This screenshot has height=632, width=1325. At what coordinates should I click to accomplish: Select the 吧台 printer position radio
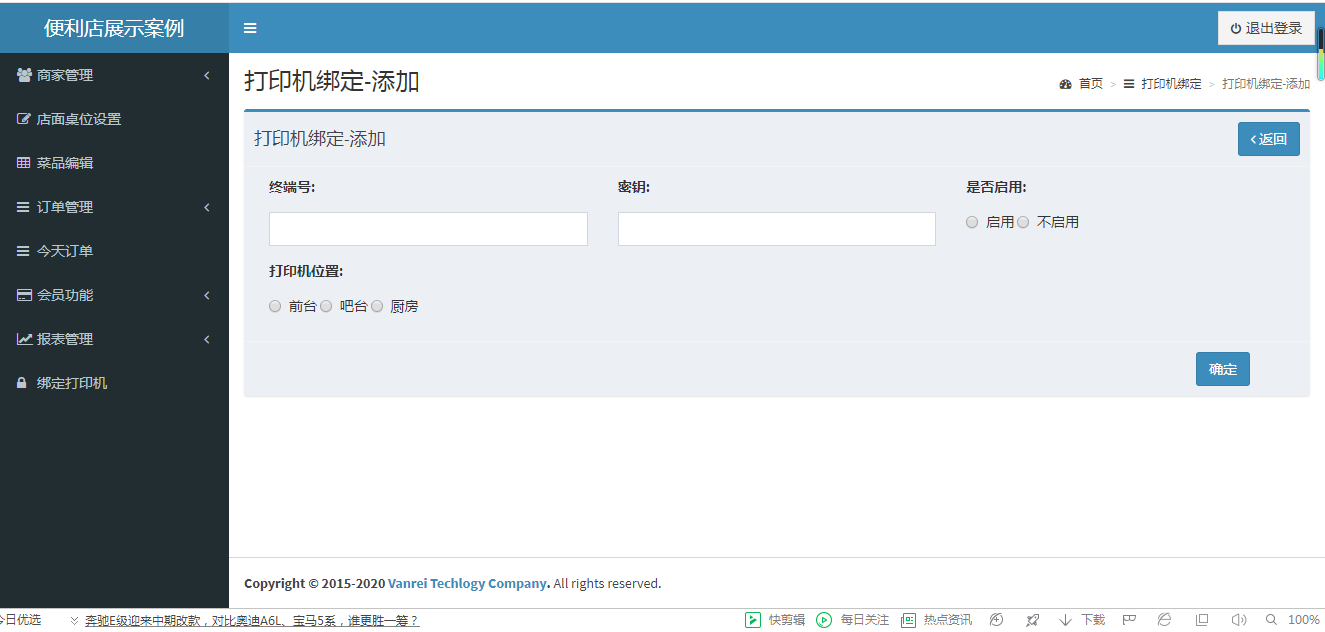326,307
